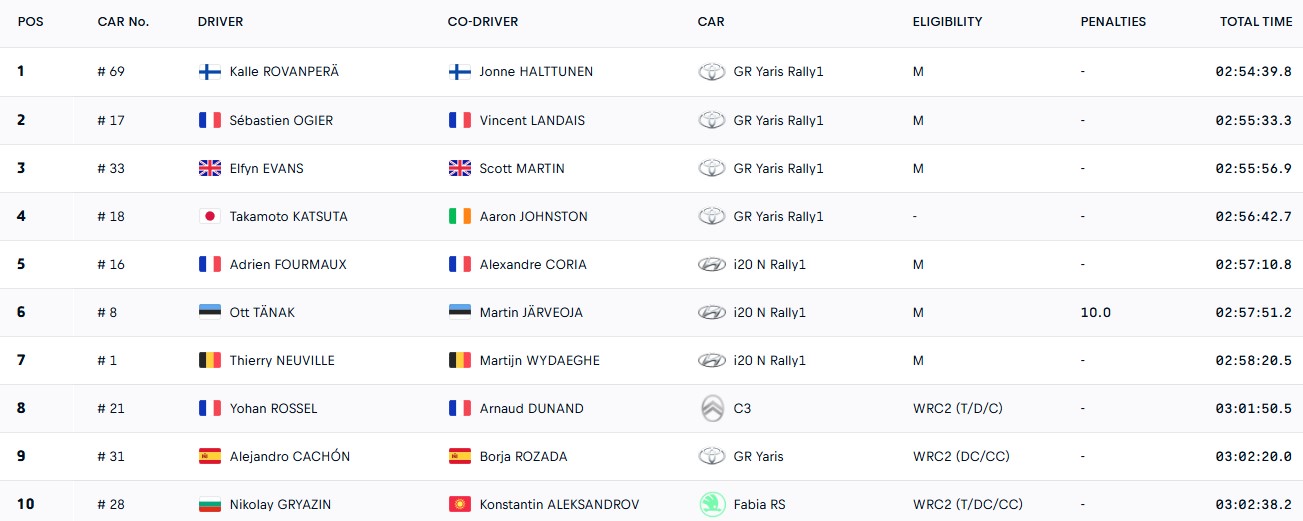Click Ott Tänak's 10.0 penalty value
Viewport: 1303px width, 521px height.
click(1096, 312)
